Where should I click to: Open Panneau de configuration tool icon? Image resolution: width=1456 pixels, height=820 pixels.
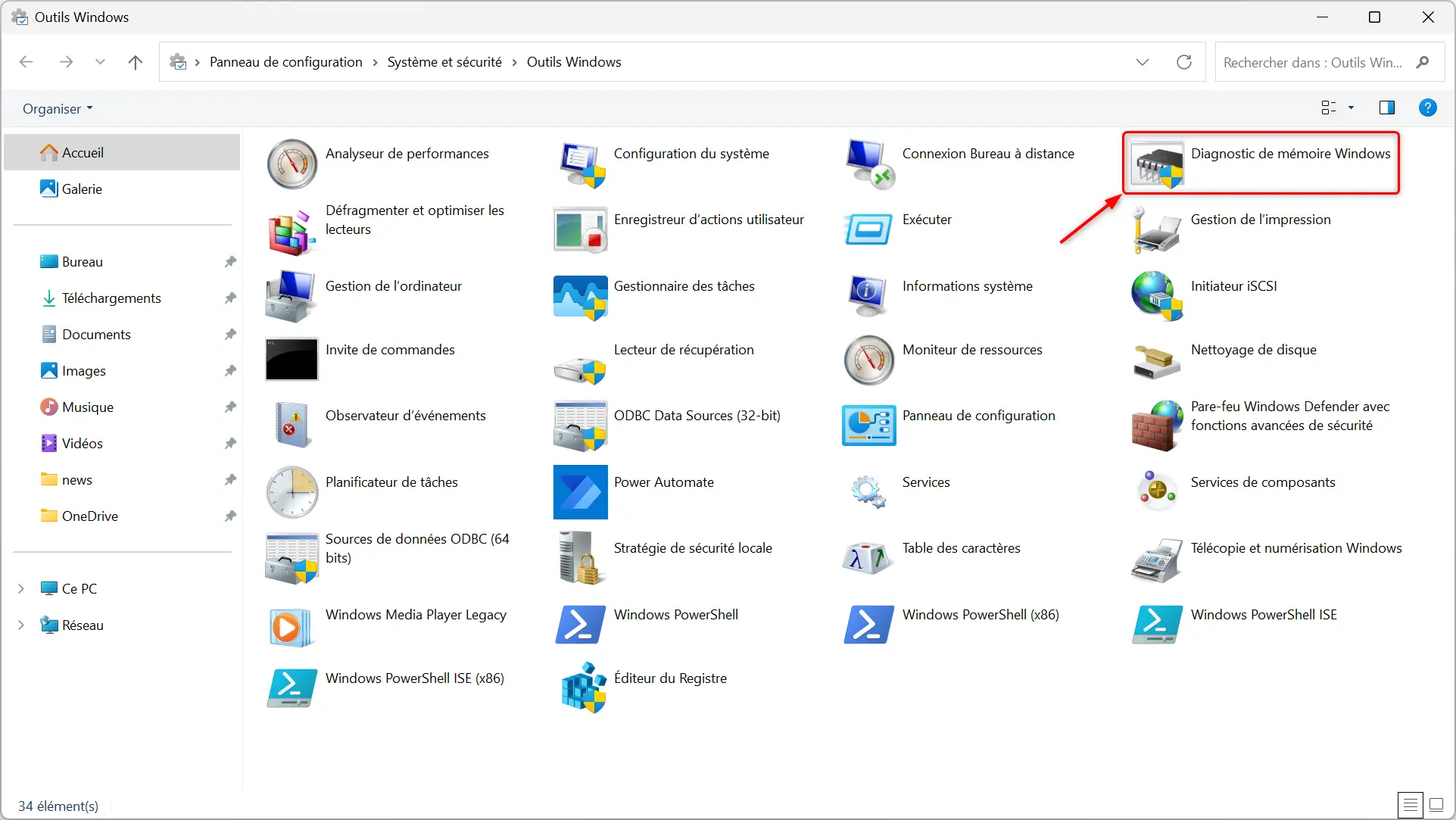coord(869,426)
